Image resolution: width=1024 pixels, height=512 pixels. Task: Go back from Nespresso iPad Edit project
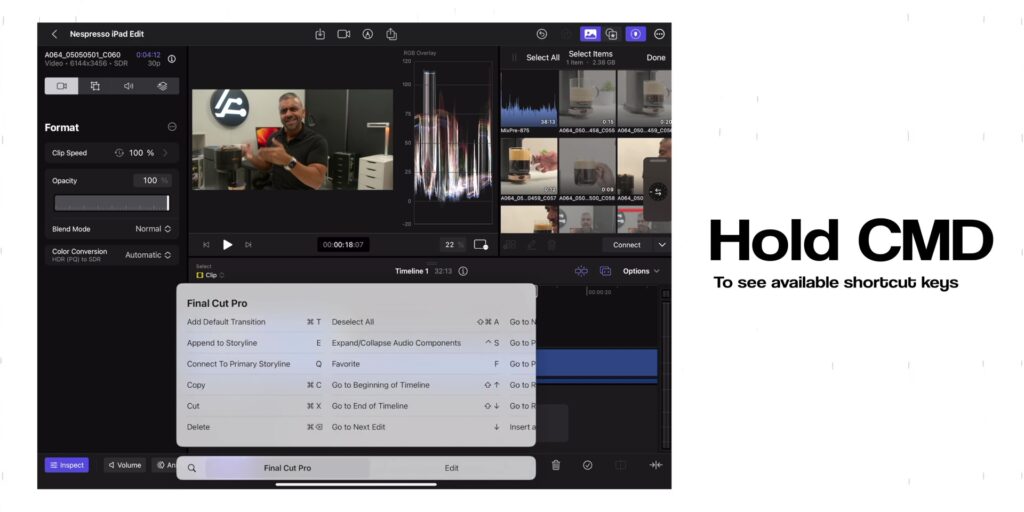(54, 34)
